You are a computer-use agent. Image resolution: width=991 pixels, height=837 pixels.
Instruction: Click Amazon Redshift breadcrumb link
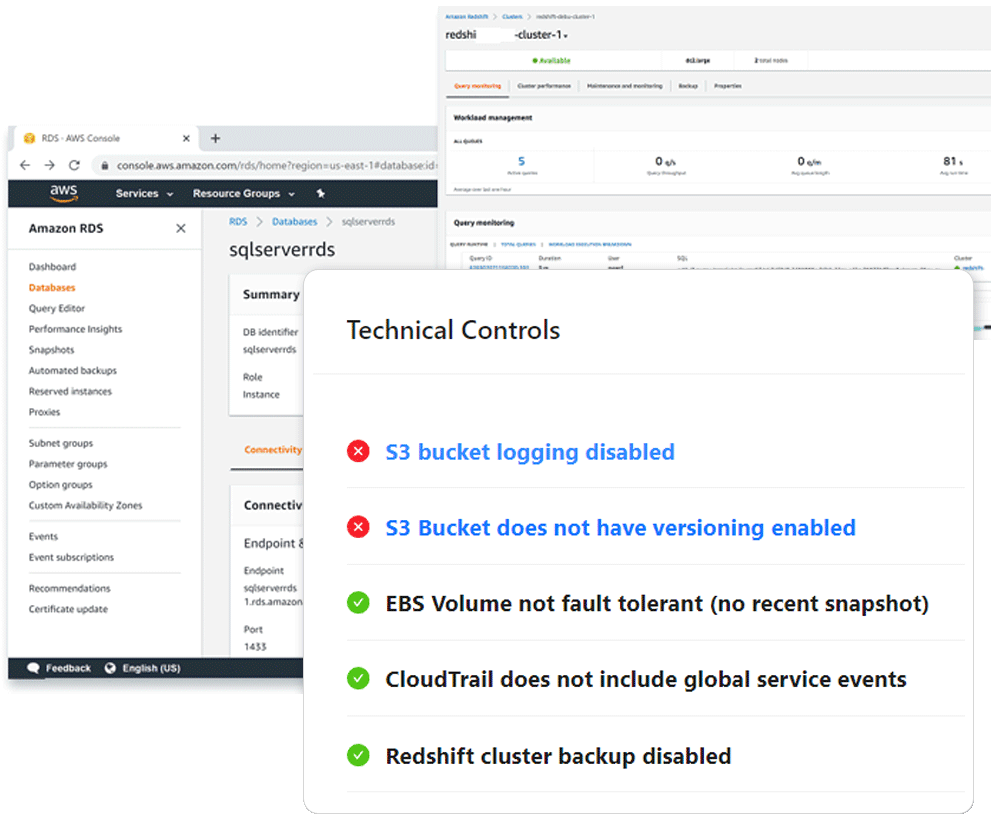[466, 16]
